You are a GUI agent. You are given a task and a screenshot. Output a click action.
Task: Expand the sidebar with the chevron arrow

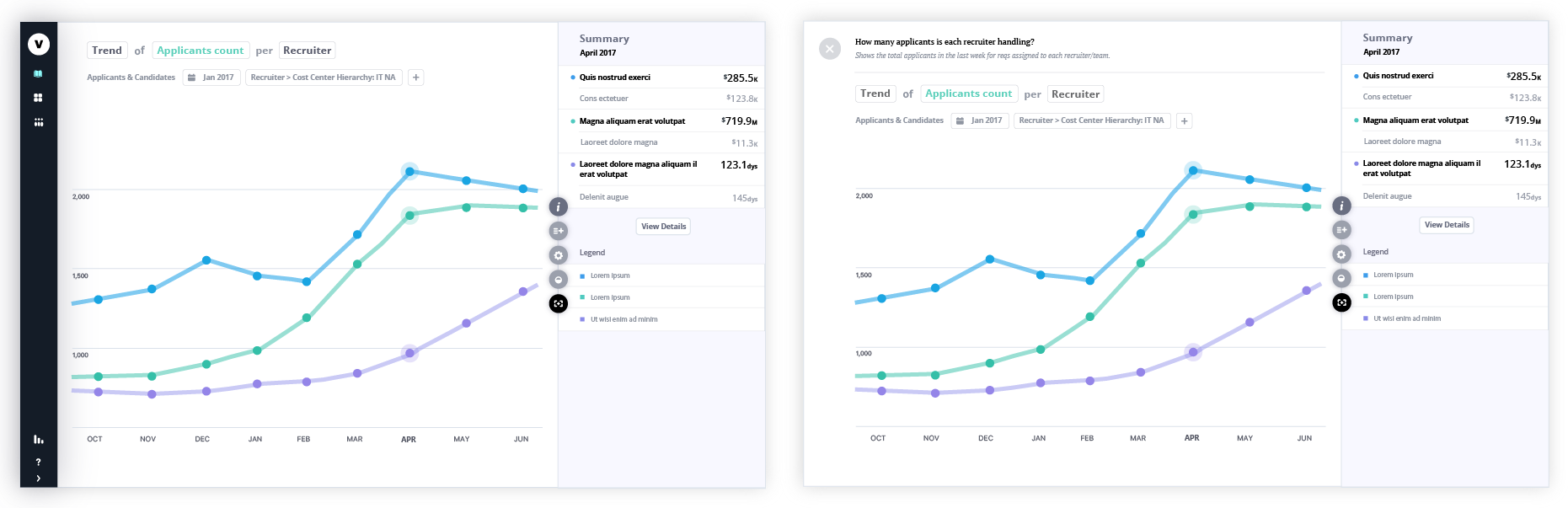(x=38, y=479)
